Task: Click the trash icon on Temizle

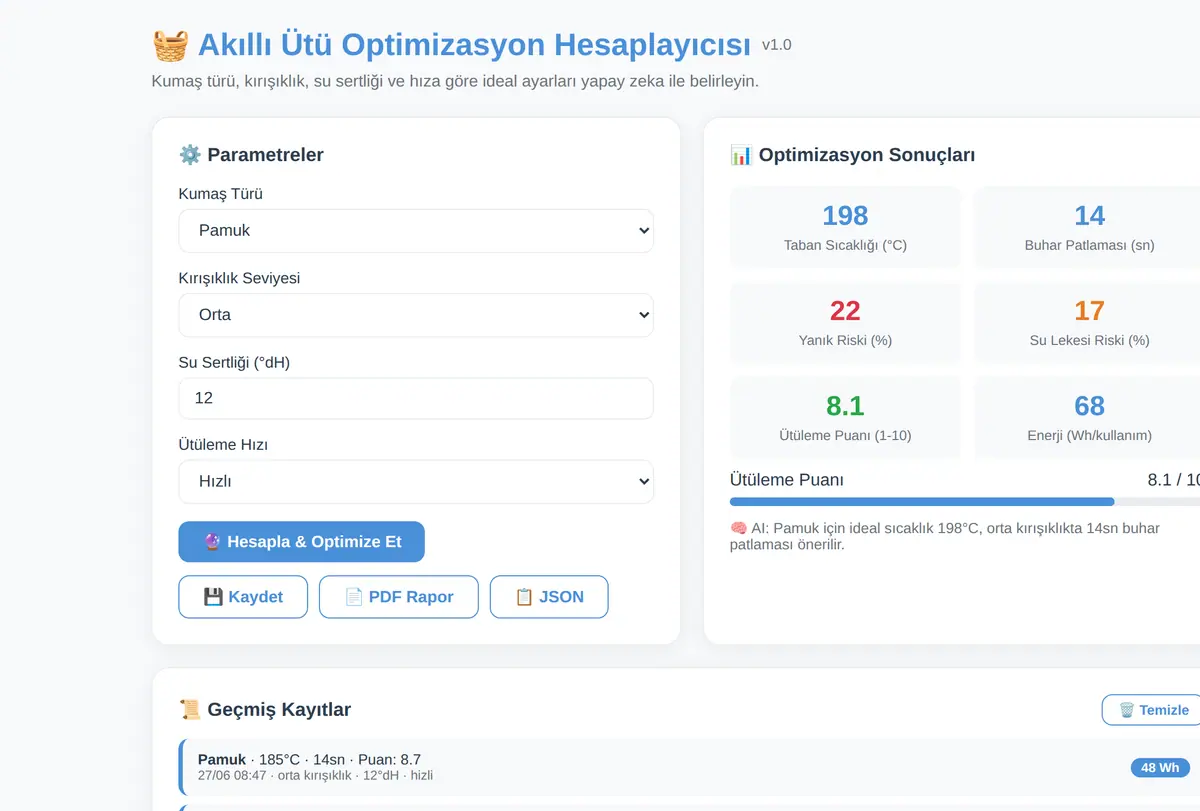Action: 1127,710
